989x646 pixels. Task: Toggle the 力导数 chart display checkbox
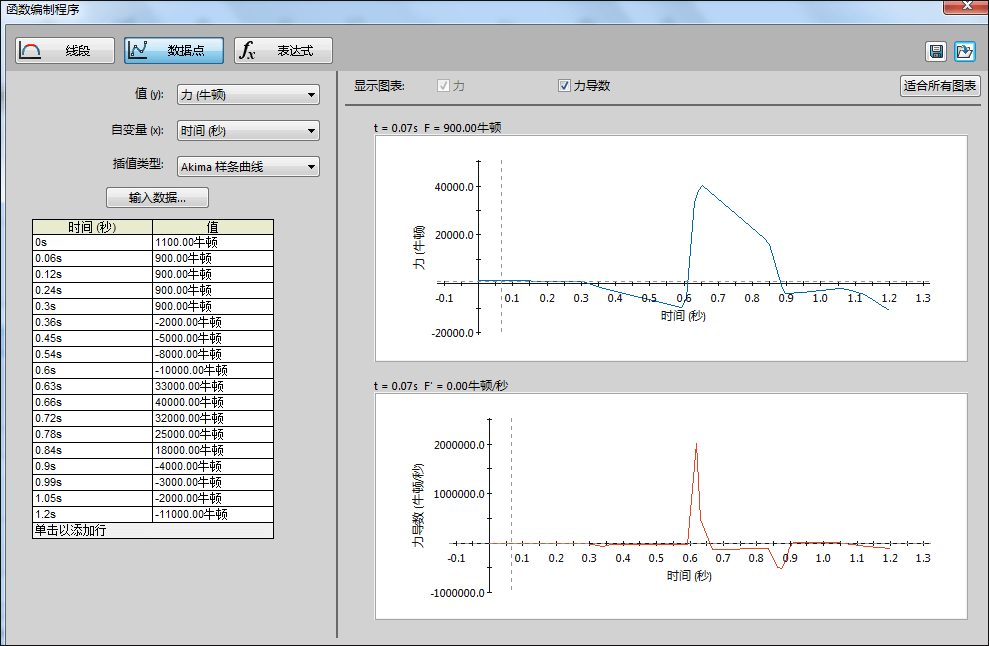coord(565,86)
